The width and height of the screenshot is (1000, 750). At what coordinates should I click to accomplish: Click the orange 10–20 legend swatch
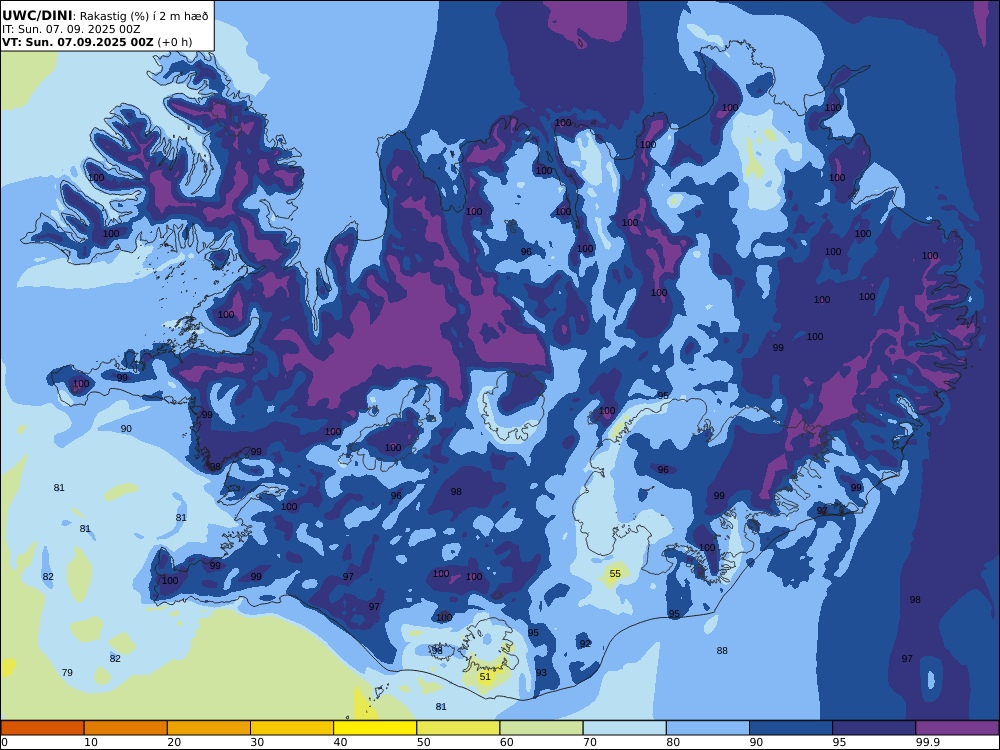click(126, 728)
